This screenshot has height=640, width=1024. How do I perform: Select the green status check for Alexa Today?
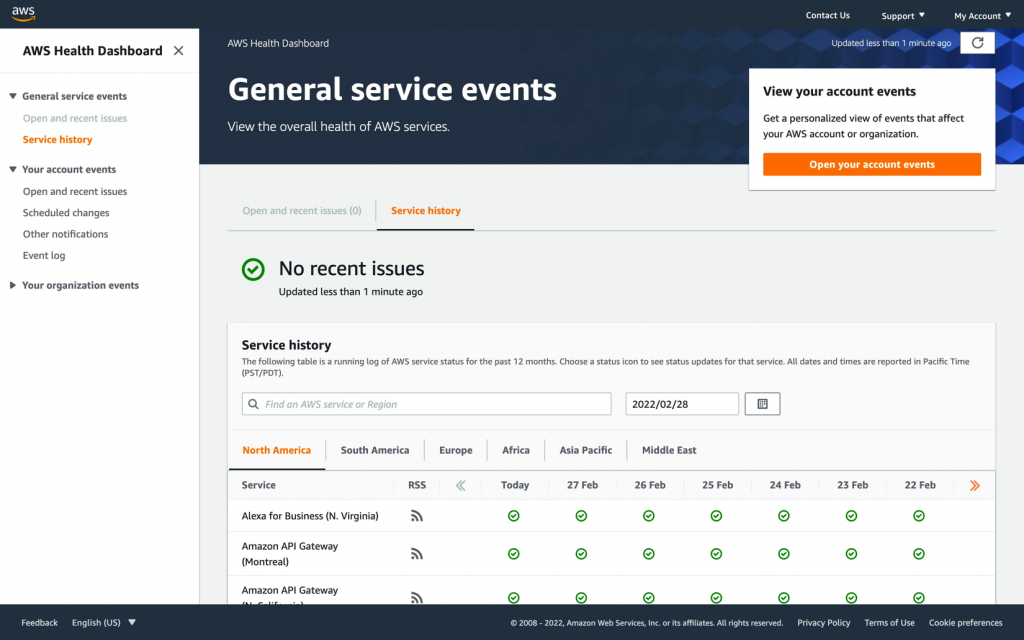(513, 516)
